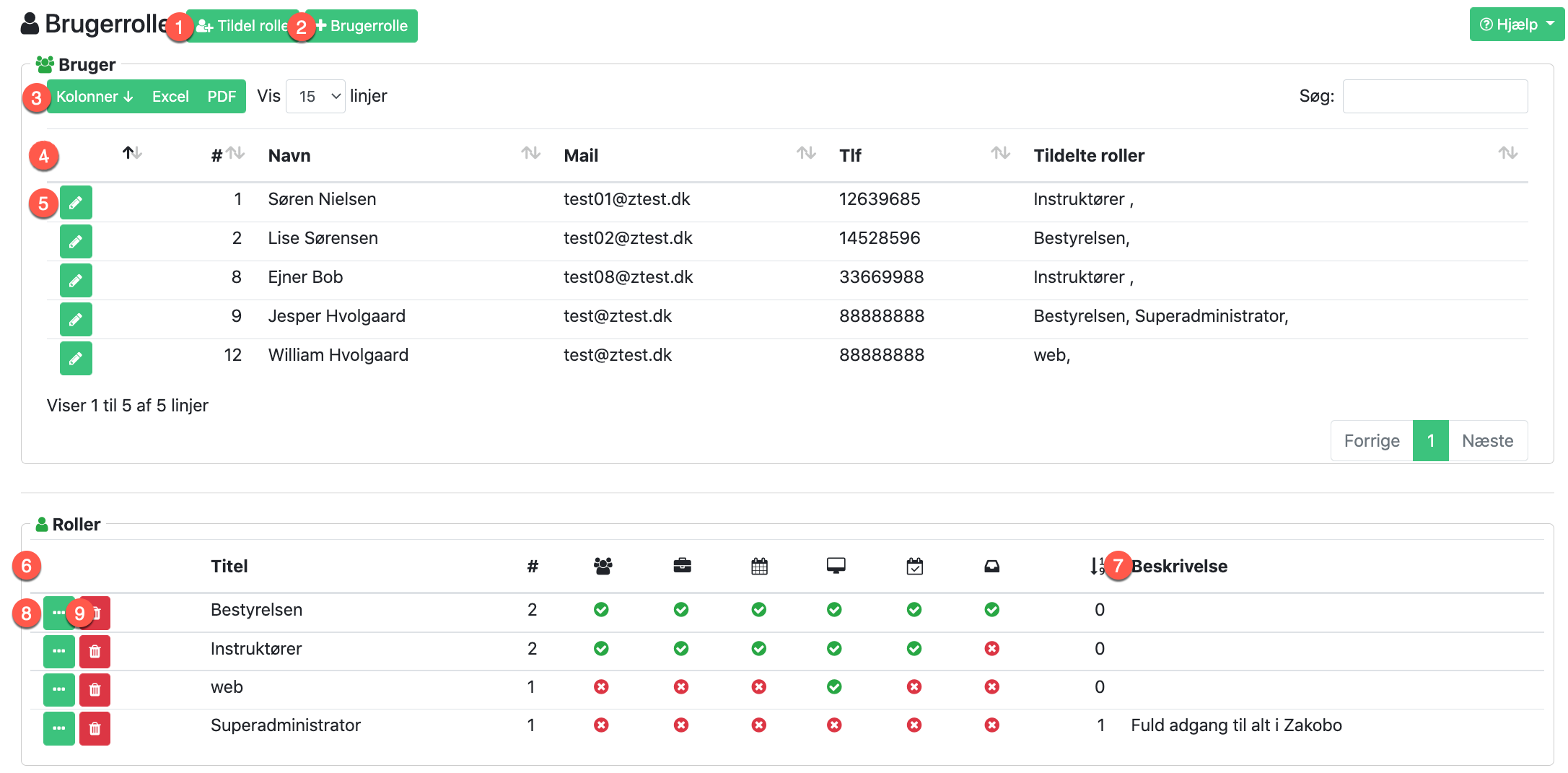Click the inbox tray column icon in Roller

click(992, 567)
